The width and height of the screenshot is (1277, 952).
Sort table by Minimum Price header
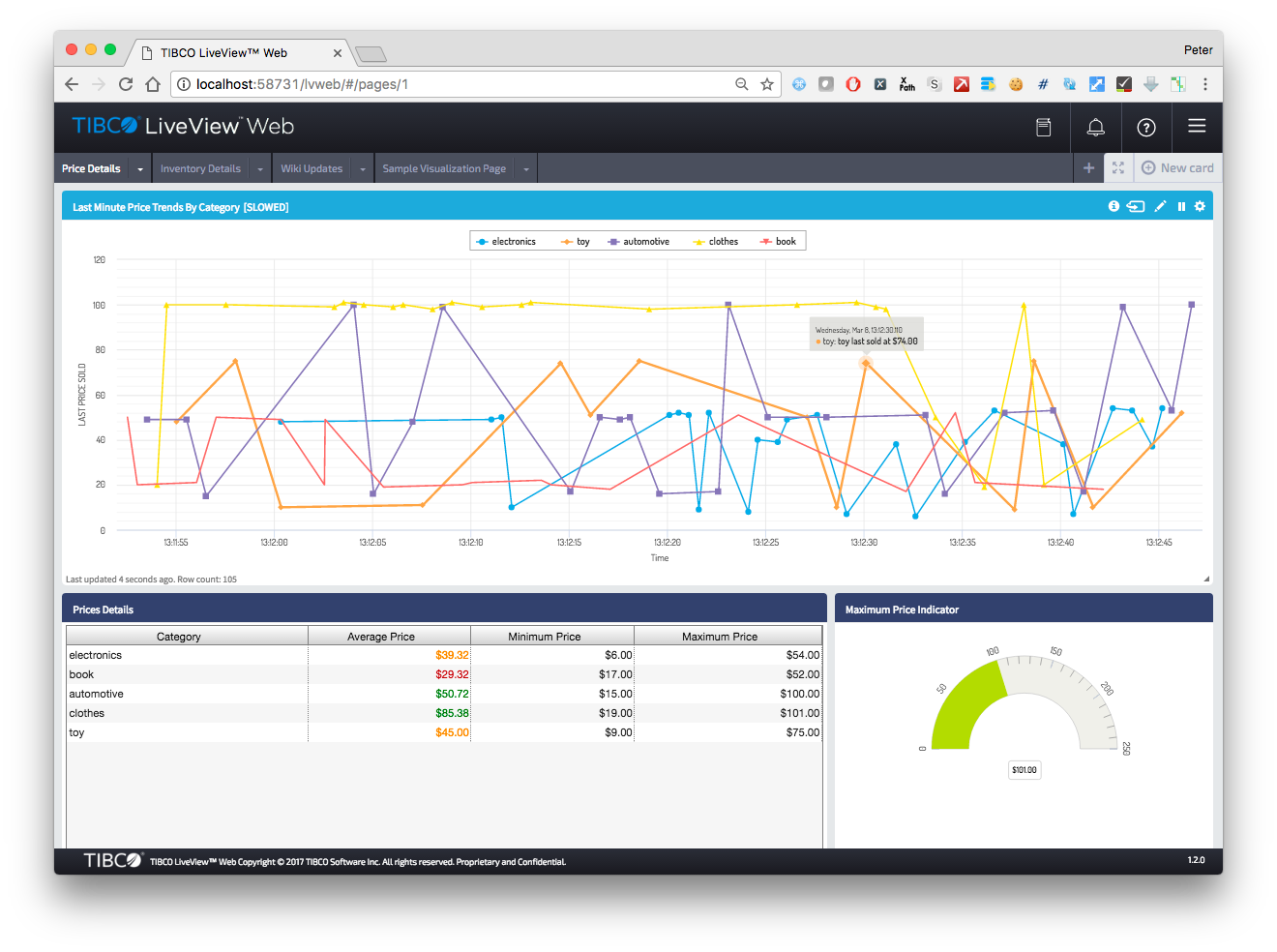coord(552,637)
